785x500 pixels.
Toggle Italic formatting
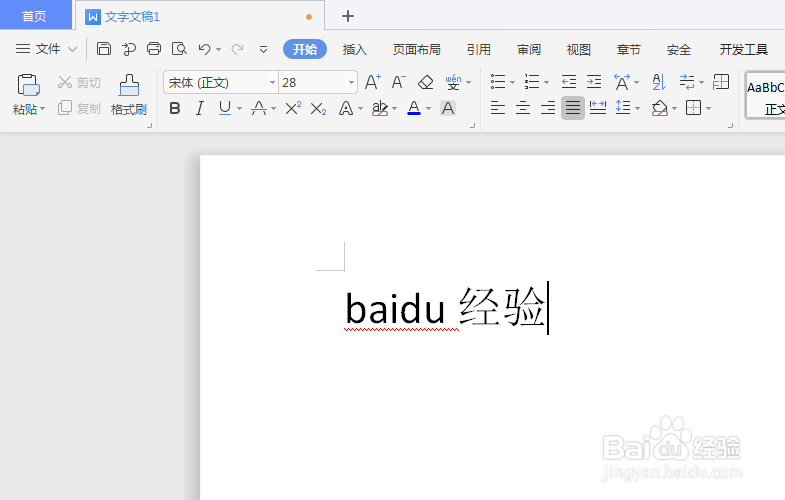(200, 108)
